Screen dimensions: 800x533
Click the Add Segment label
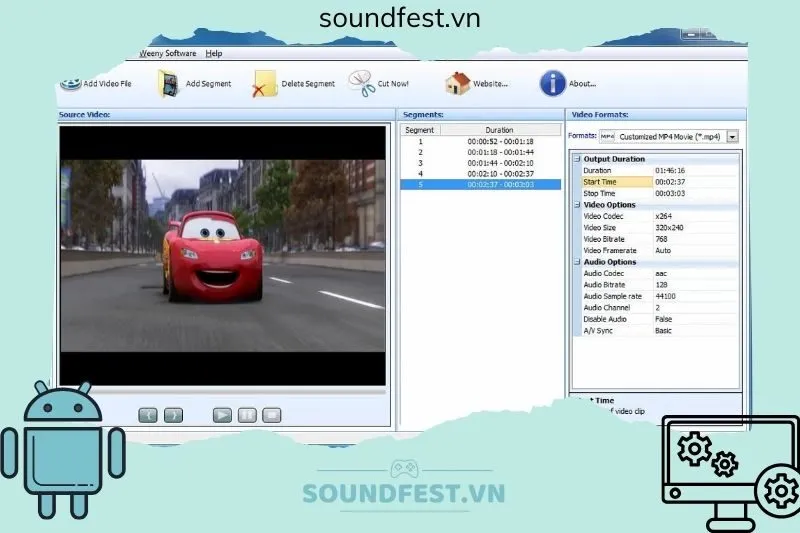tap(208, 84)
